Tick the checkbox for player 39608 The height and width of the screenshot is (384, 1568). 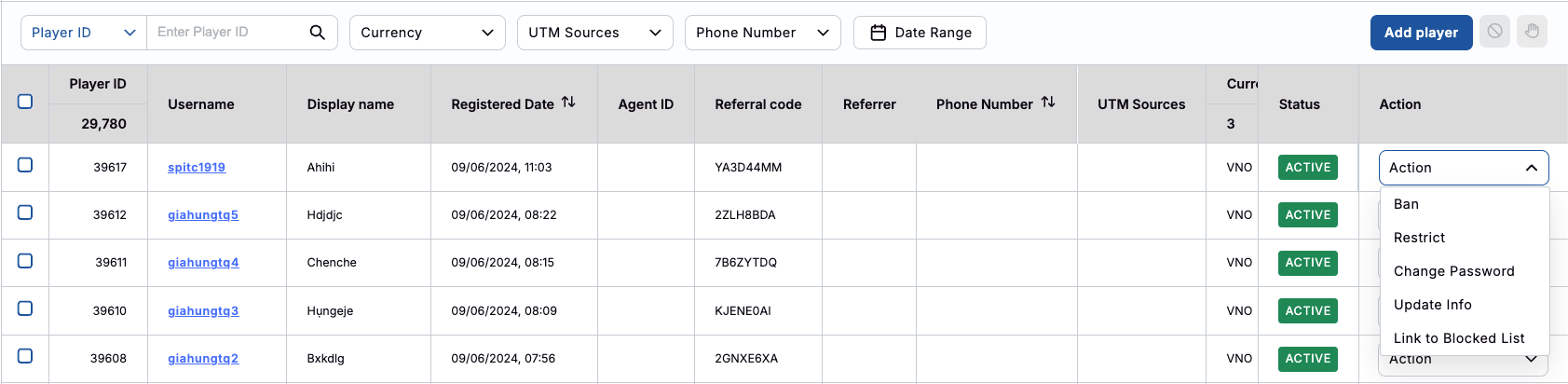coord(25,356)
